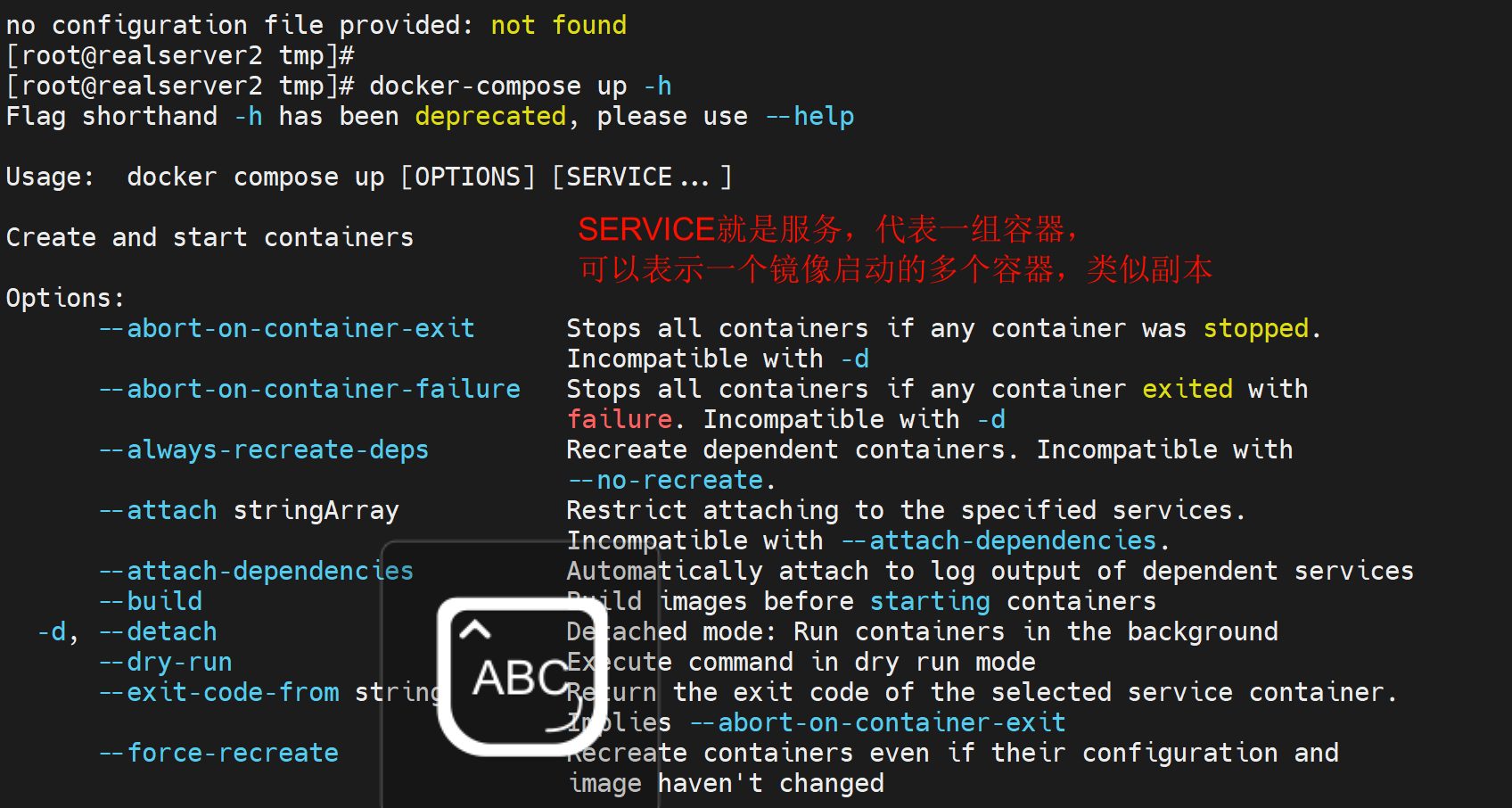Viewport: 1512px width, 808px height.
Task: Click the --abort-on-container-failure option text
Action: [309, 389]
